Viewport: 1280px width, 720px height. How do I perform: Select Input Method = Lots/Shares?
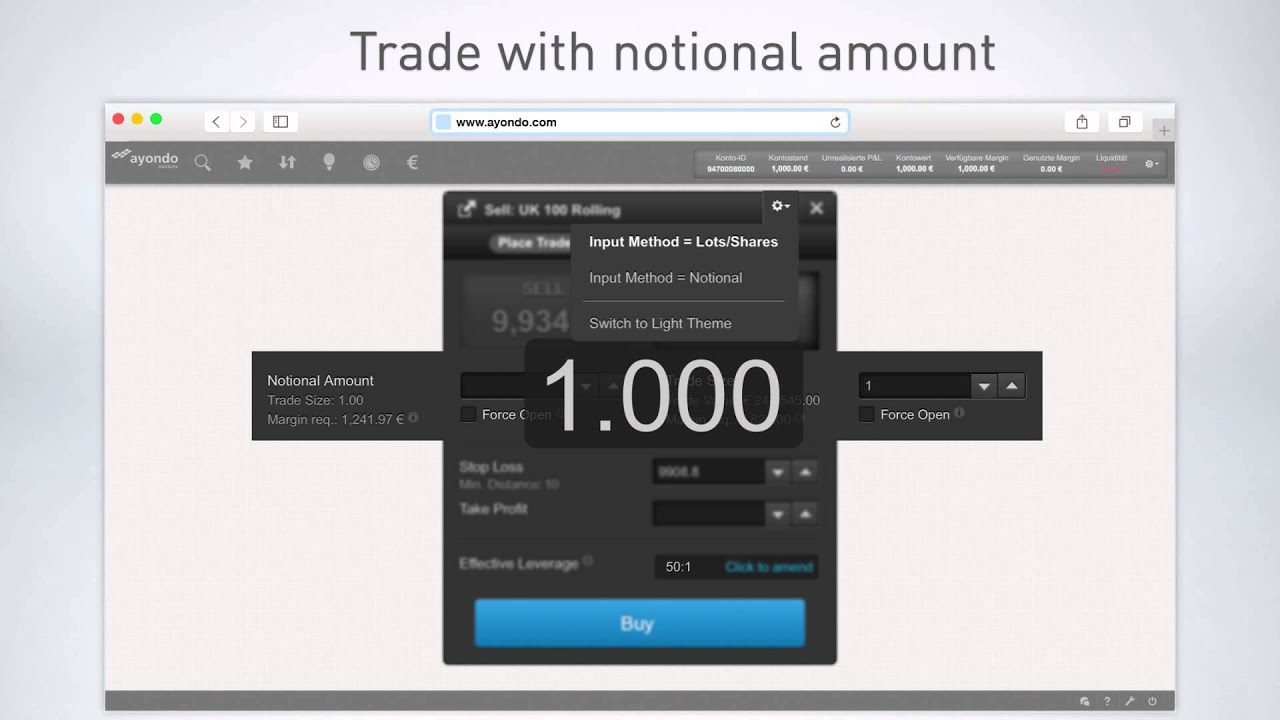(683, 242)
